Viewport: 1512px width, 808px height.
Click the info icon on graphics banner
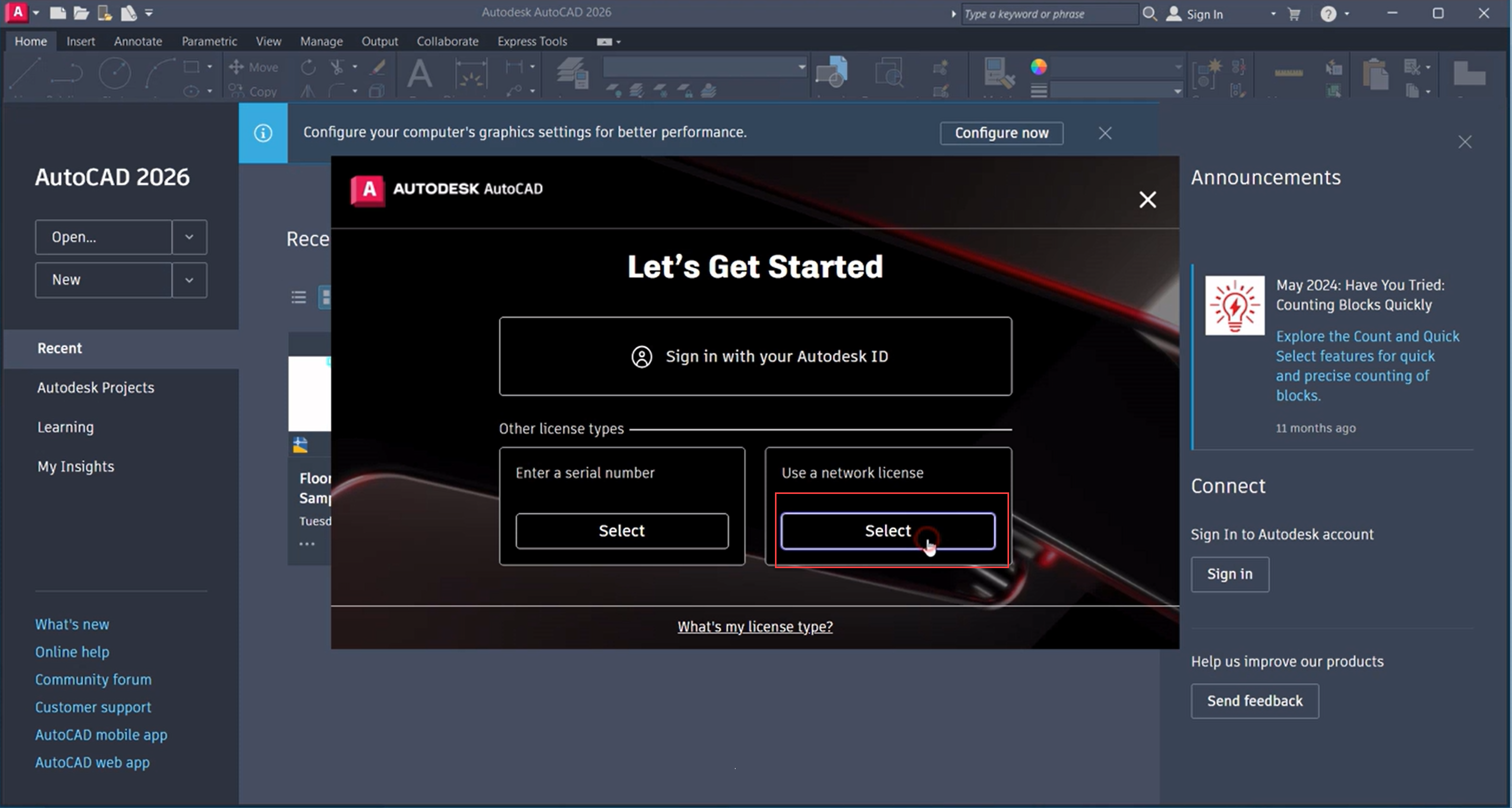tap(263, 133)
